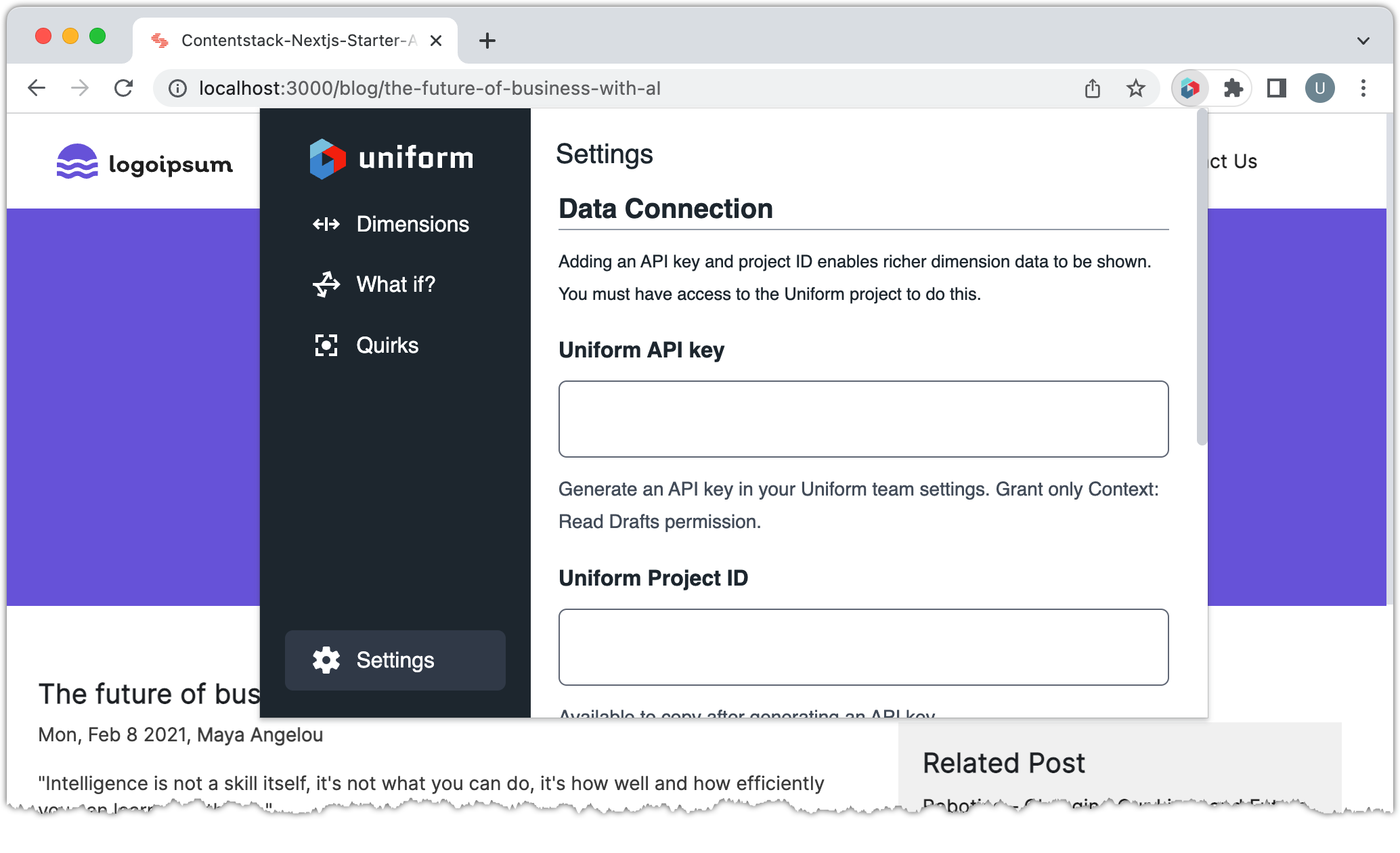This screenshot has width=1400, height=853.
Task: Close the Contentstack-Nextjs-Starter tab
Action: click(x=436, y=41)
